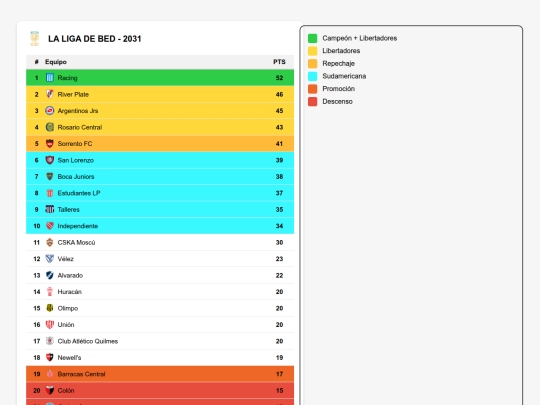Click the Descenso legend label

click(x=338, y=102)
